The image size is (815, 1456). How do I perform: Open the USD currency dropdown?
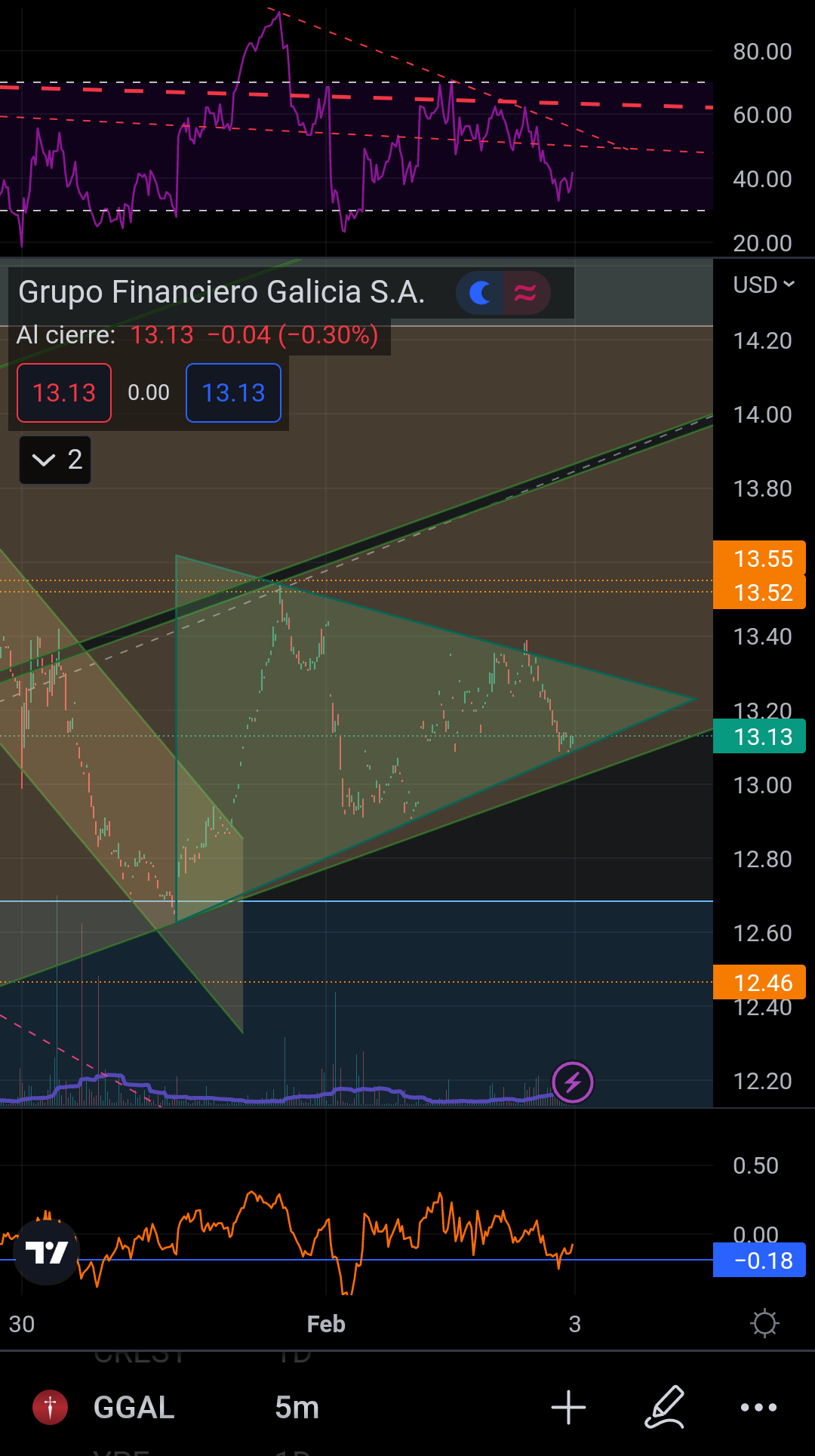click(x=763, y=285)
